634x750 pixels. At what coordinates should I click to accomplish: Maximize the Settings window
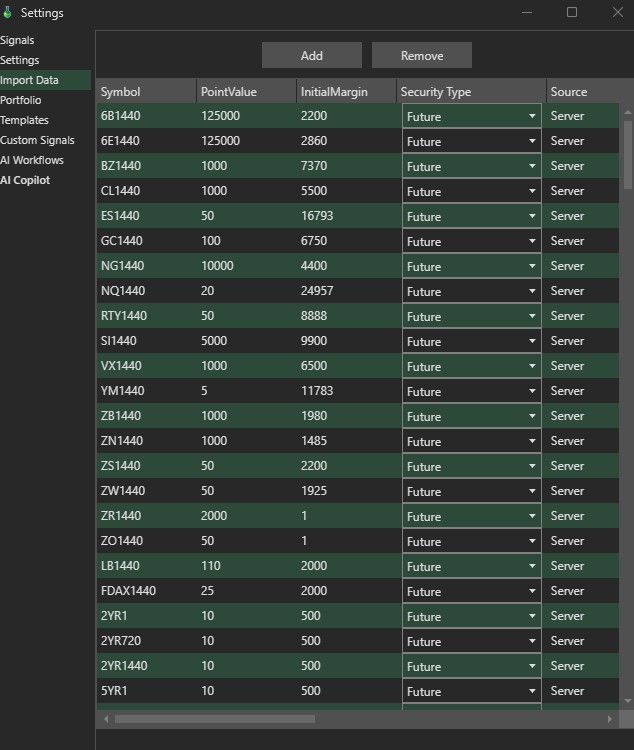tap(572, 12)
